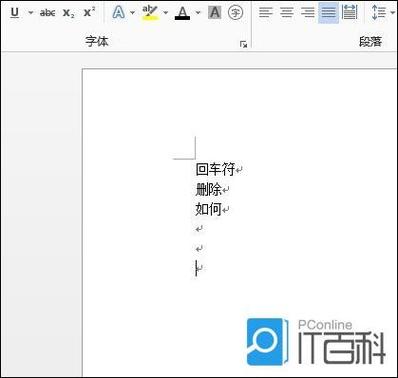398x378 pixels.
Task: Click the distributed alignment icon
Action: coord(350,13)
